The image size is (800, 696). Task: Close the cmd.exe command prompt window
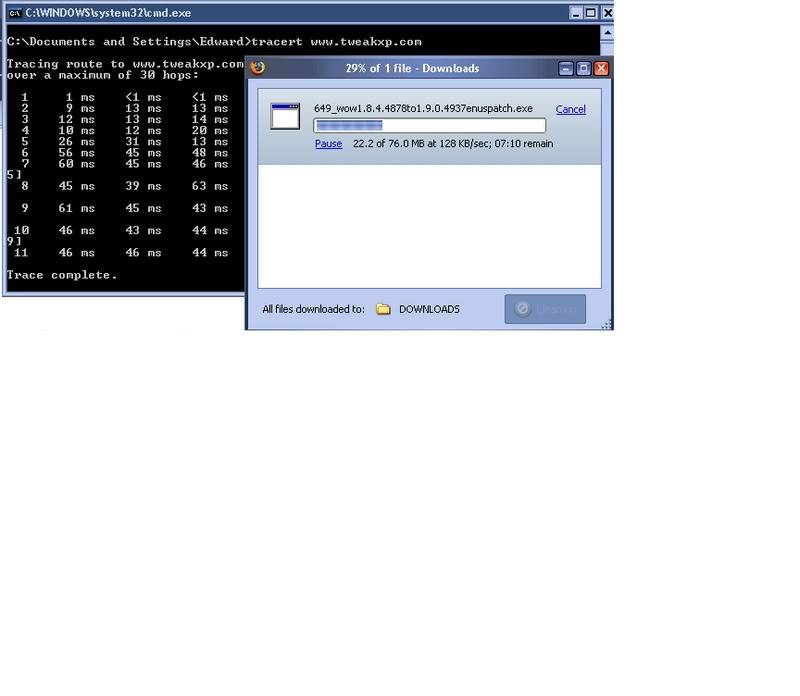[x=606, y=13]
